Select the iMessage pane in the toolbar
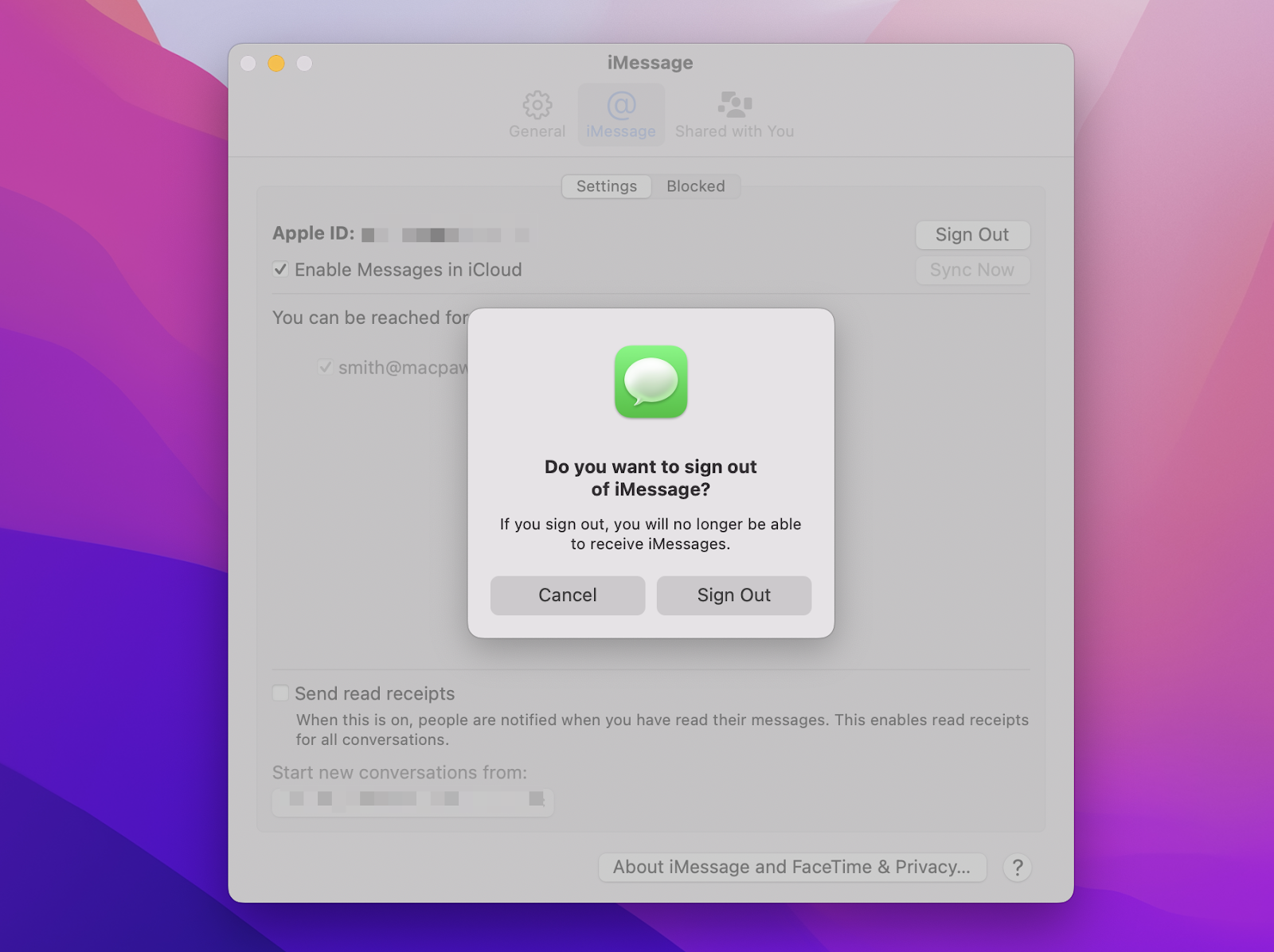The image size is (1274, 952). pos(621,114)
